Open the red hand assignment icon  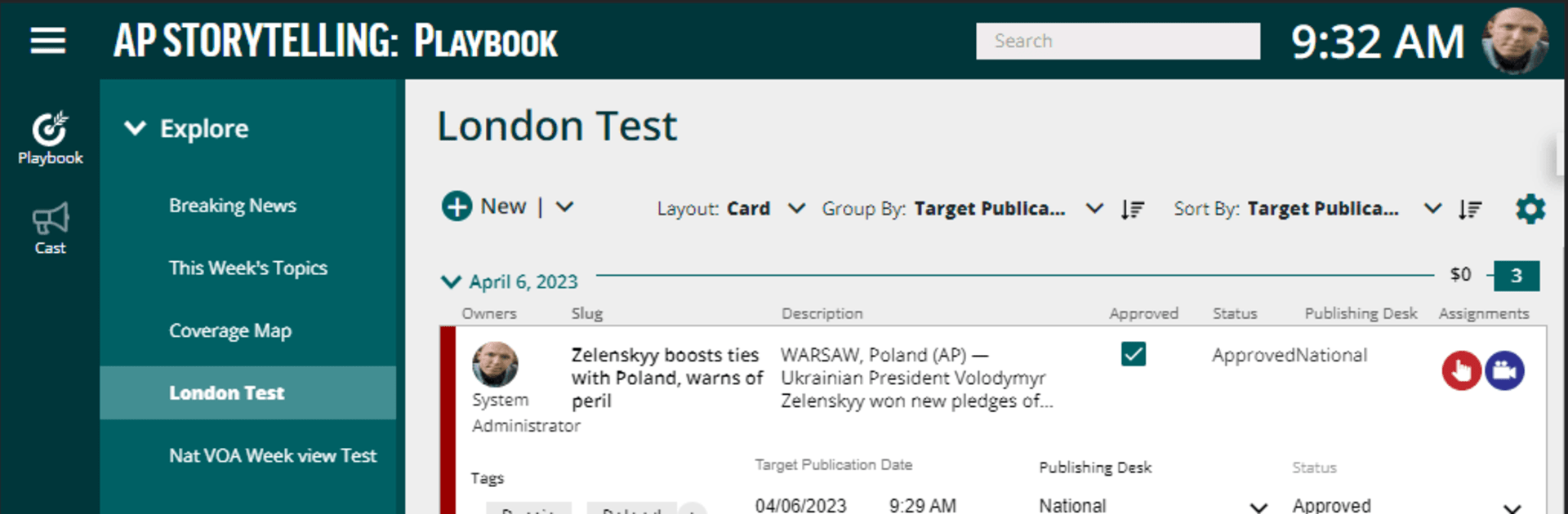(1462, 370)
